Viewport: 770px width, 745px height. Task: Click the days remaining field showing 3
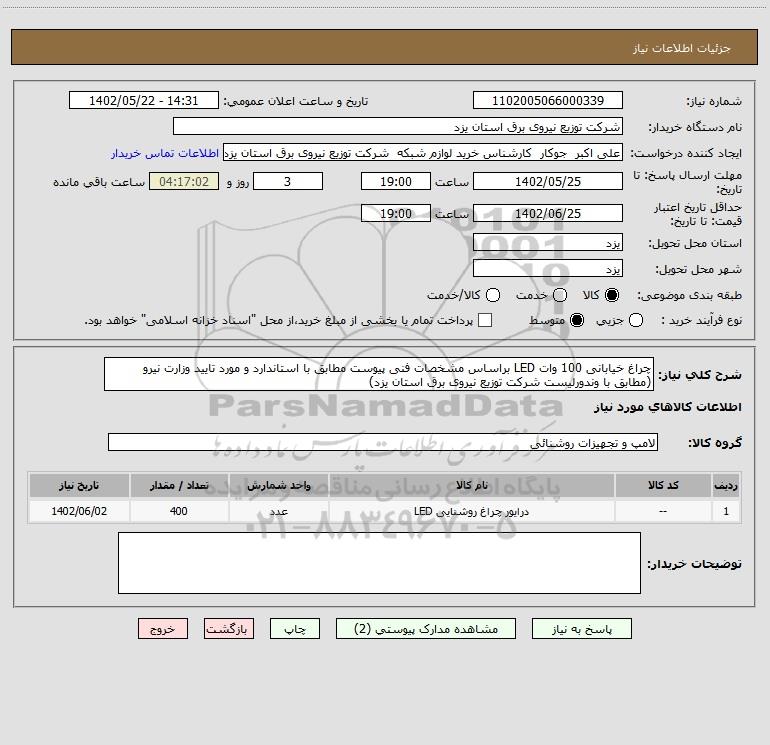click(288, 181)
